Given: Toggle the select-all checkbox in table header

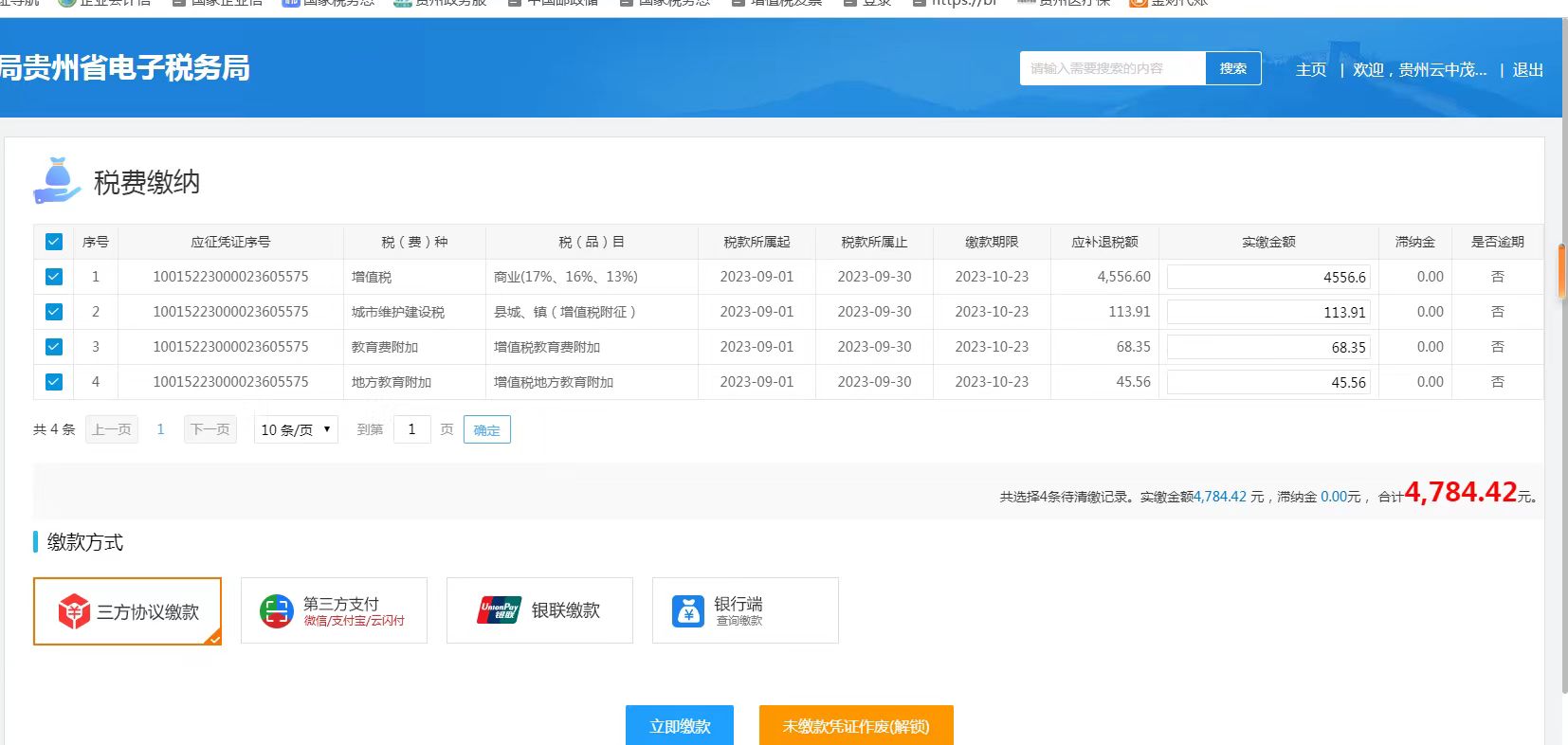Looking at the screenshot, I should tap(54, 242).
